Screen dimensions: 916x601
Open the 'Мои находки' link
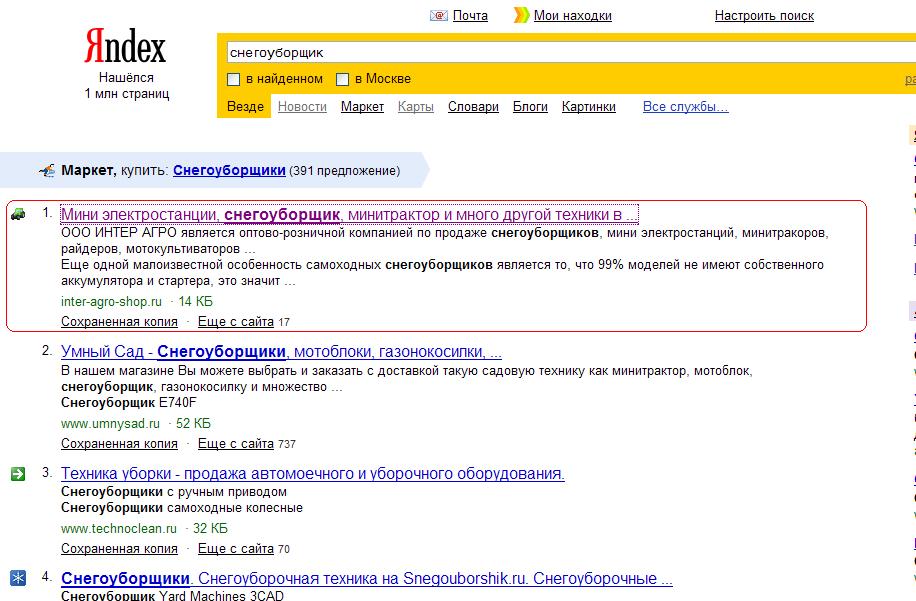click(572, 16)
